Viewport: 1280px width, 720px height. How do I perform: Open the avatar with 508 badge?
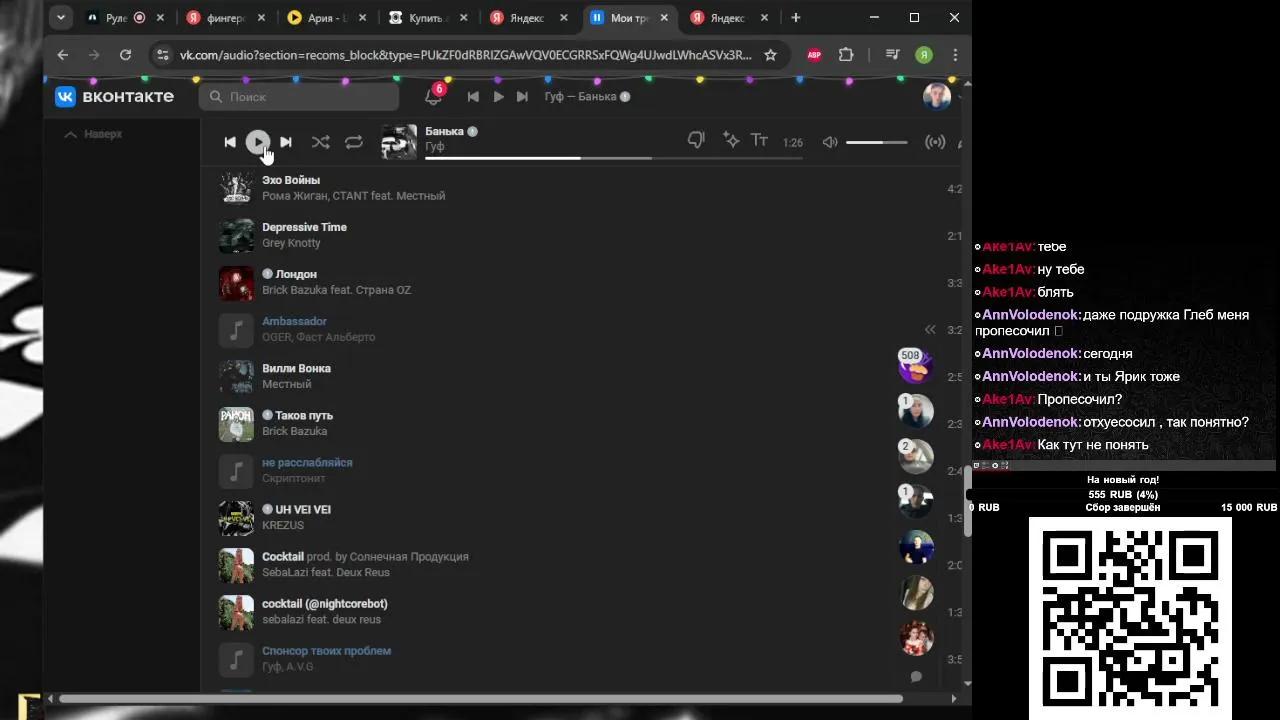click(x=915, y=366)
